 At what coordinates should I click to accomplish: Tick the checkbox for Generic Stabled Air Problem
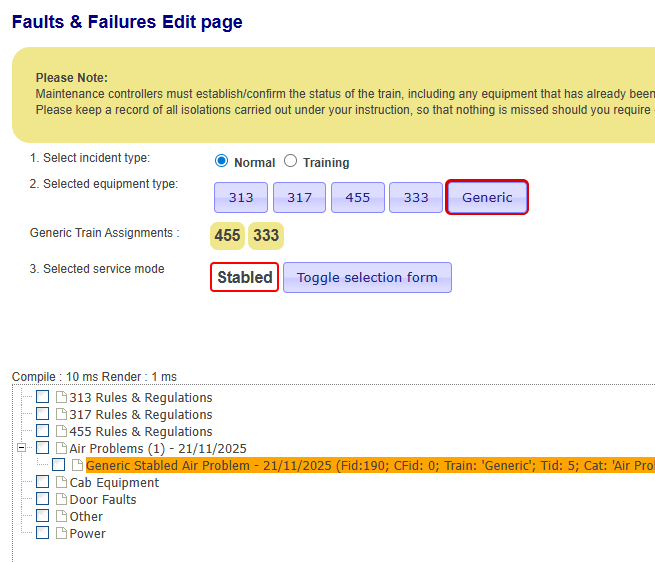coord(59,466)
